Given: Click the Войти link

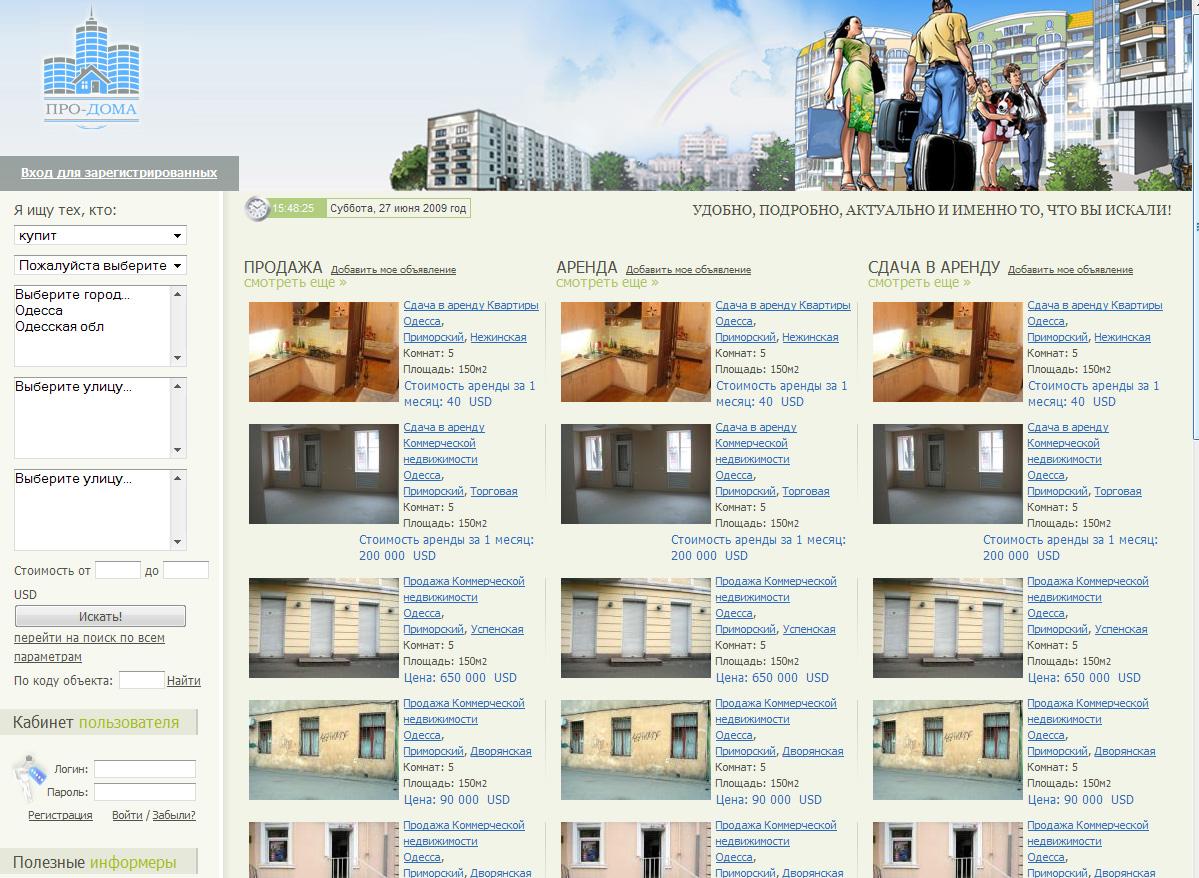Looking at the screenshot, I should [x=127, y=815].
